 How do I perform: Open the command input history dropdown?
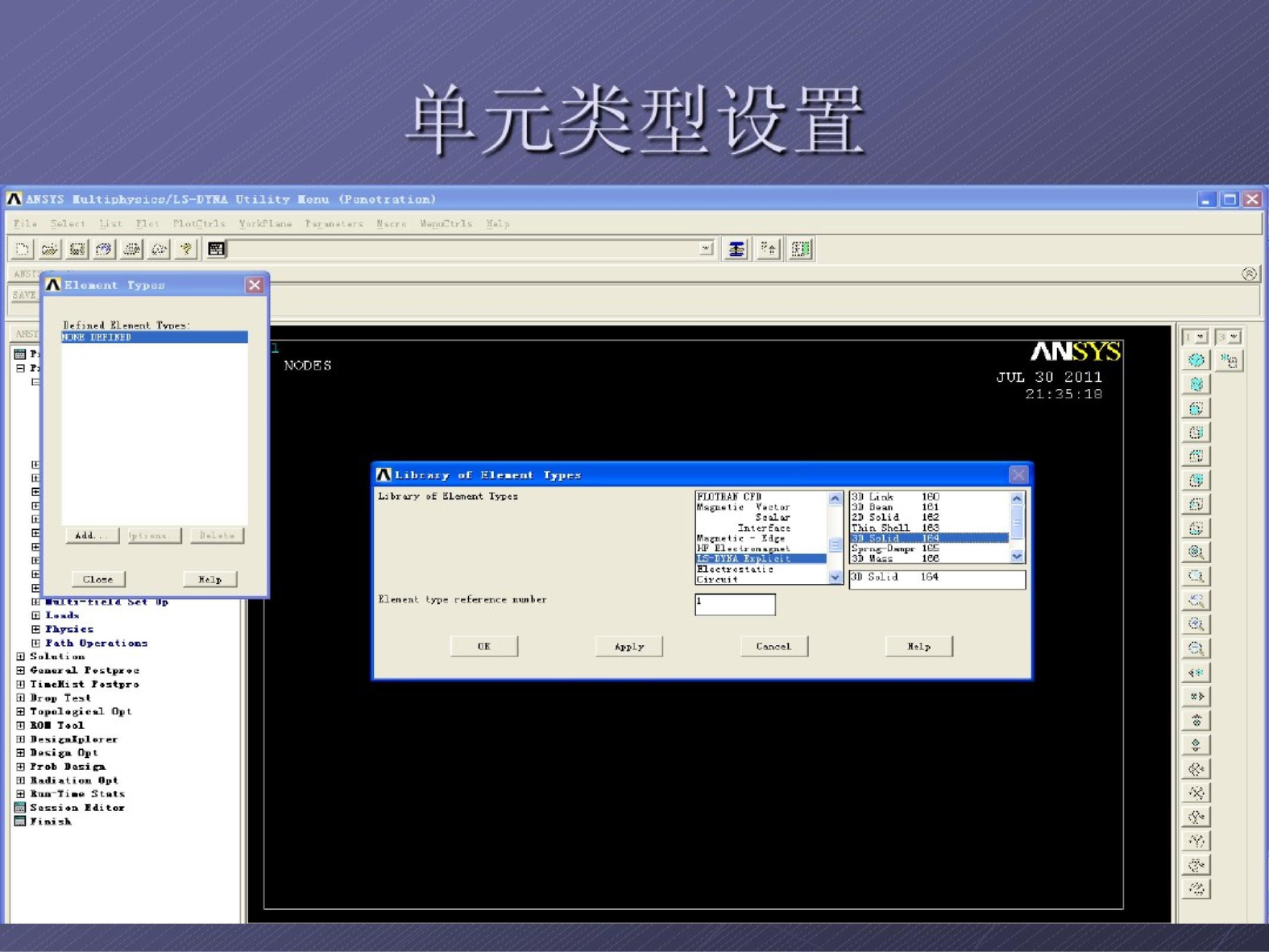point(706,249)
